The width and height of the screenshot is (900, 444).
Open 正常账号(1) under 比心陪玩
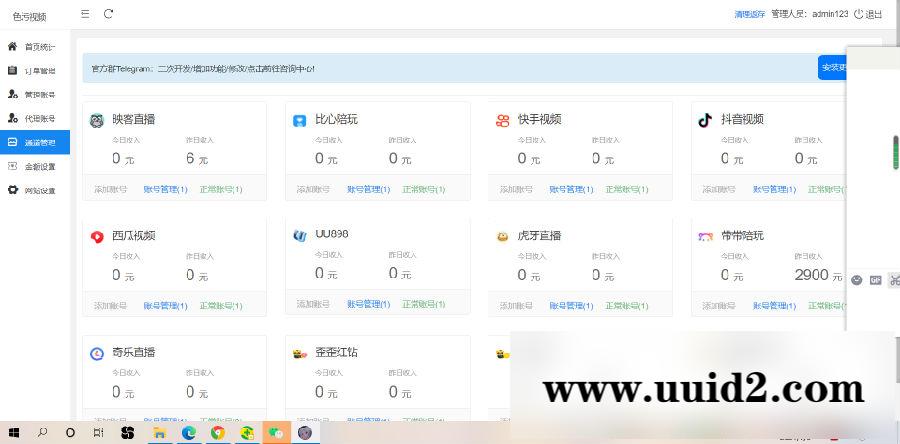[424, 189]
